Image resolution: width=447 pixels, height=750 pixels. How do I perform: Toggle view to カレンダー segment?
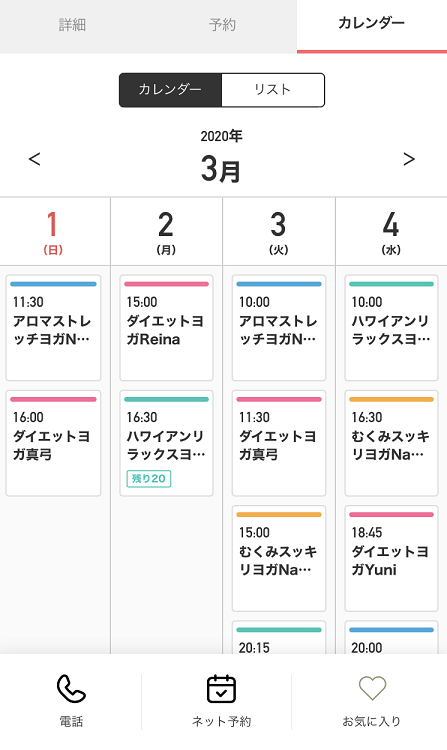[170, 89]
